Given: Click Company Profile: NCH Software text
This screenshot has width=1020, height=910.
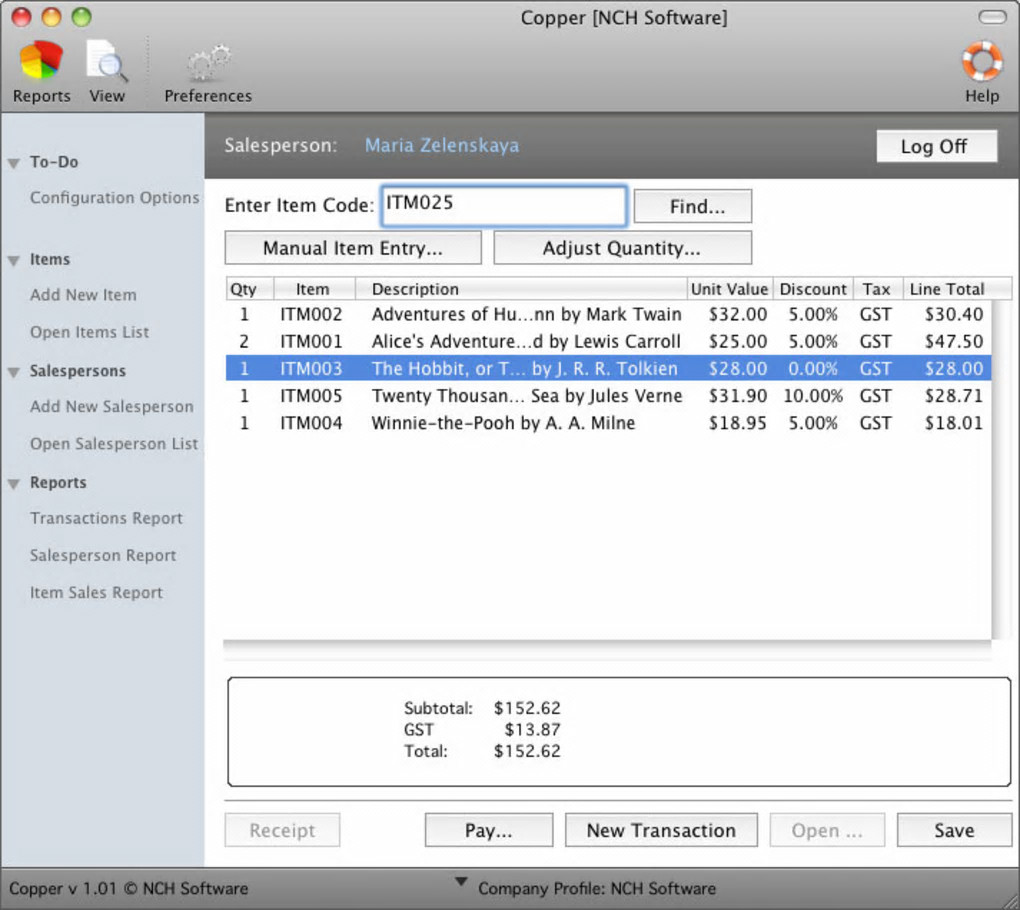Looking at the screenshot, I should pyautogui.click(x=597, y=889).
